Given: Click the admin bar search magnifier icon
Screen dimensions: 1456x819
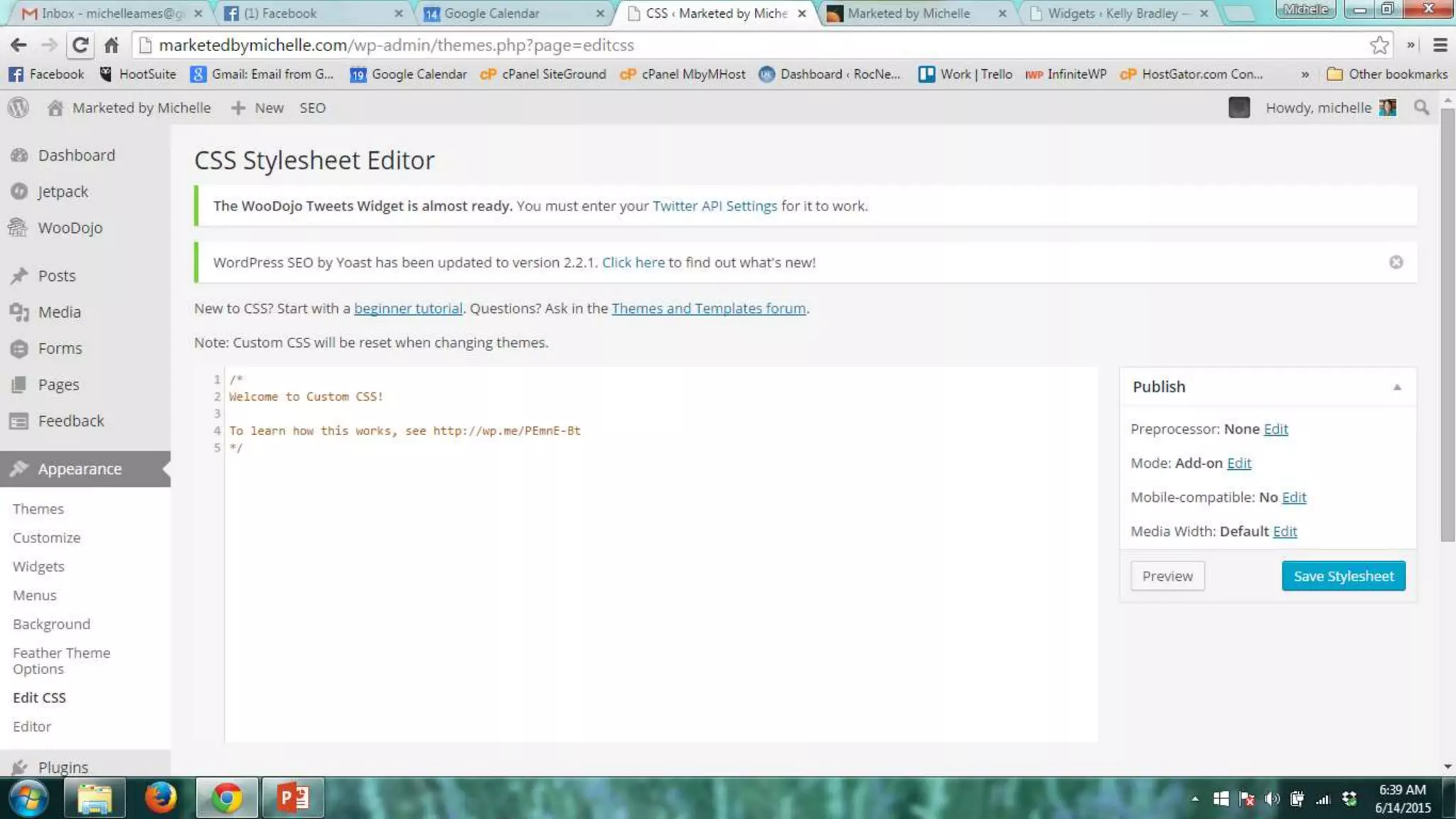Looking at the screenshot, I should coord(1421,107).
